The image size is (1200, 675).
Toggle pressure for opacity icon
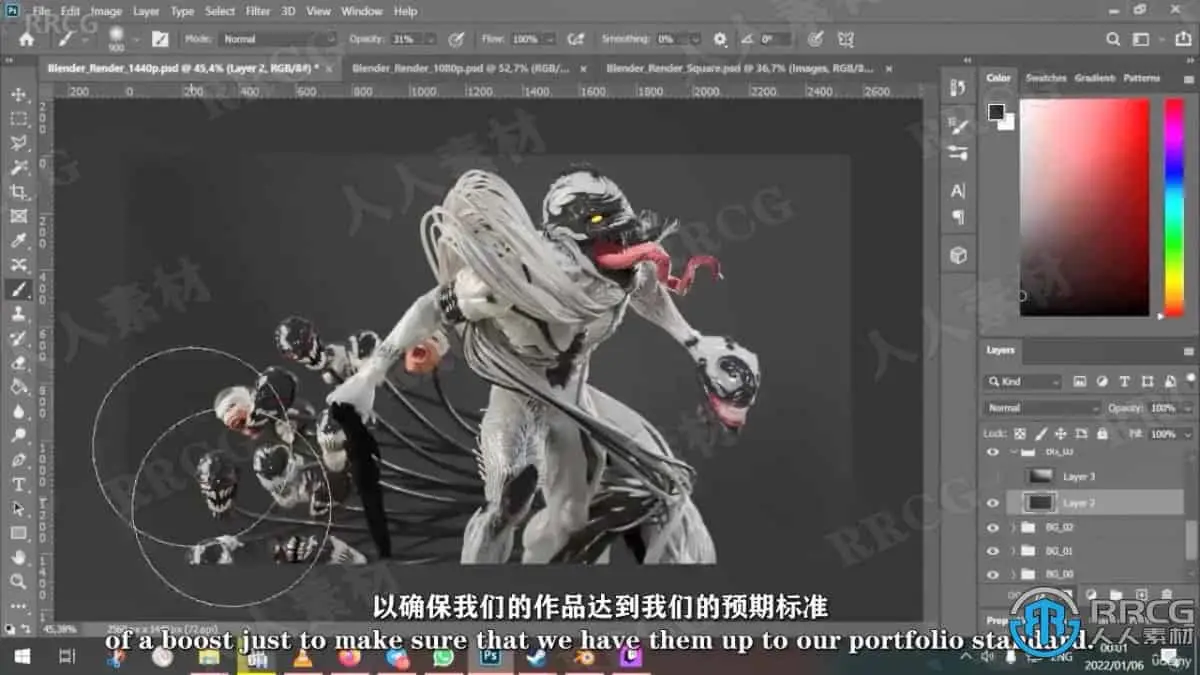click(x=456, y=39)
